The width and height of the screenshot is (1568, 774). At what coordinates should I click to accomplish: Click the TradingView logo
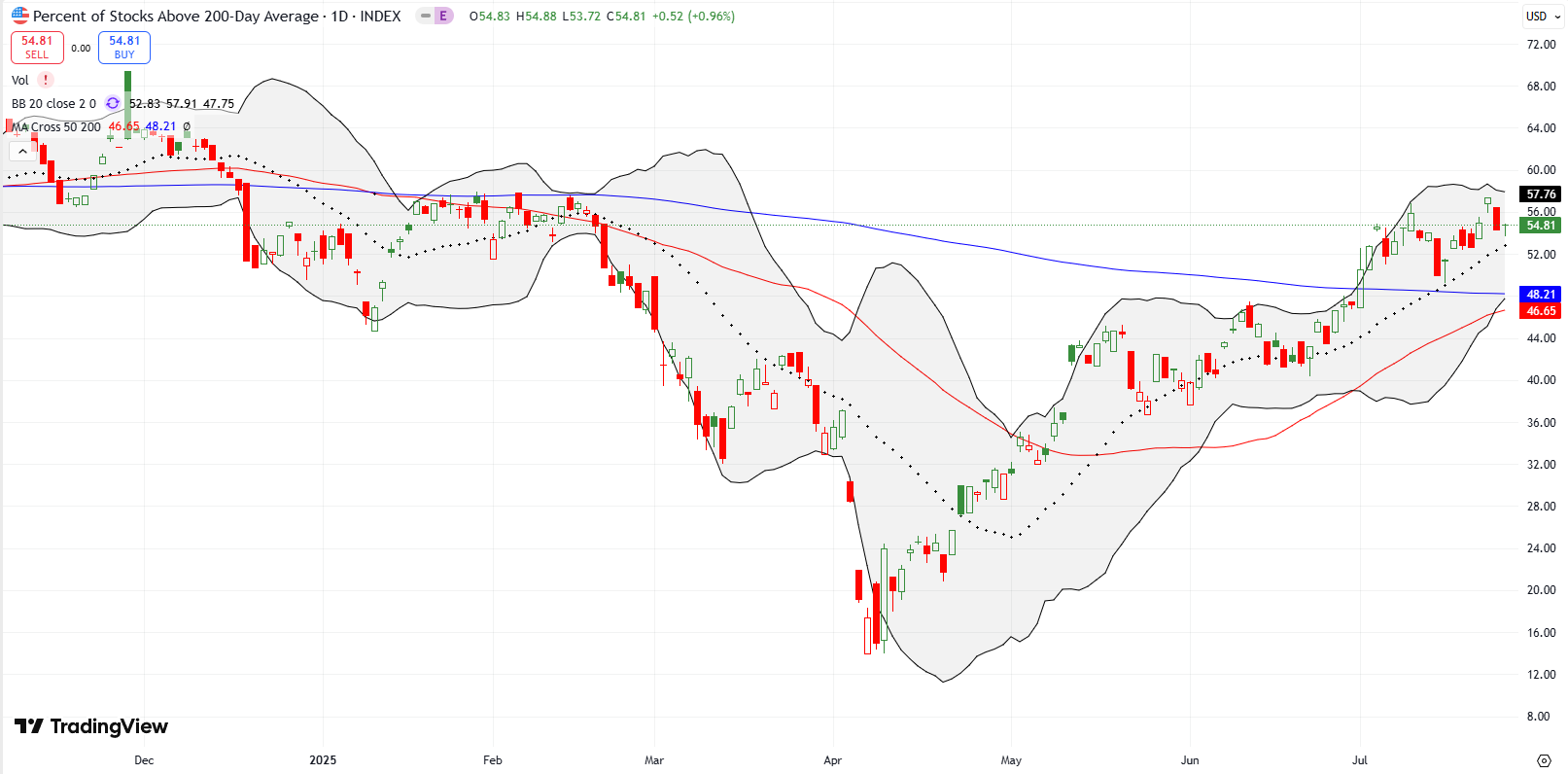point(91,726)
